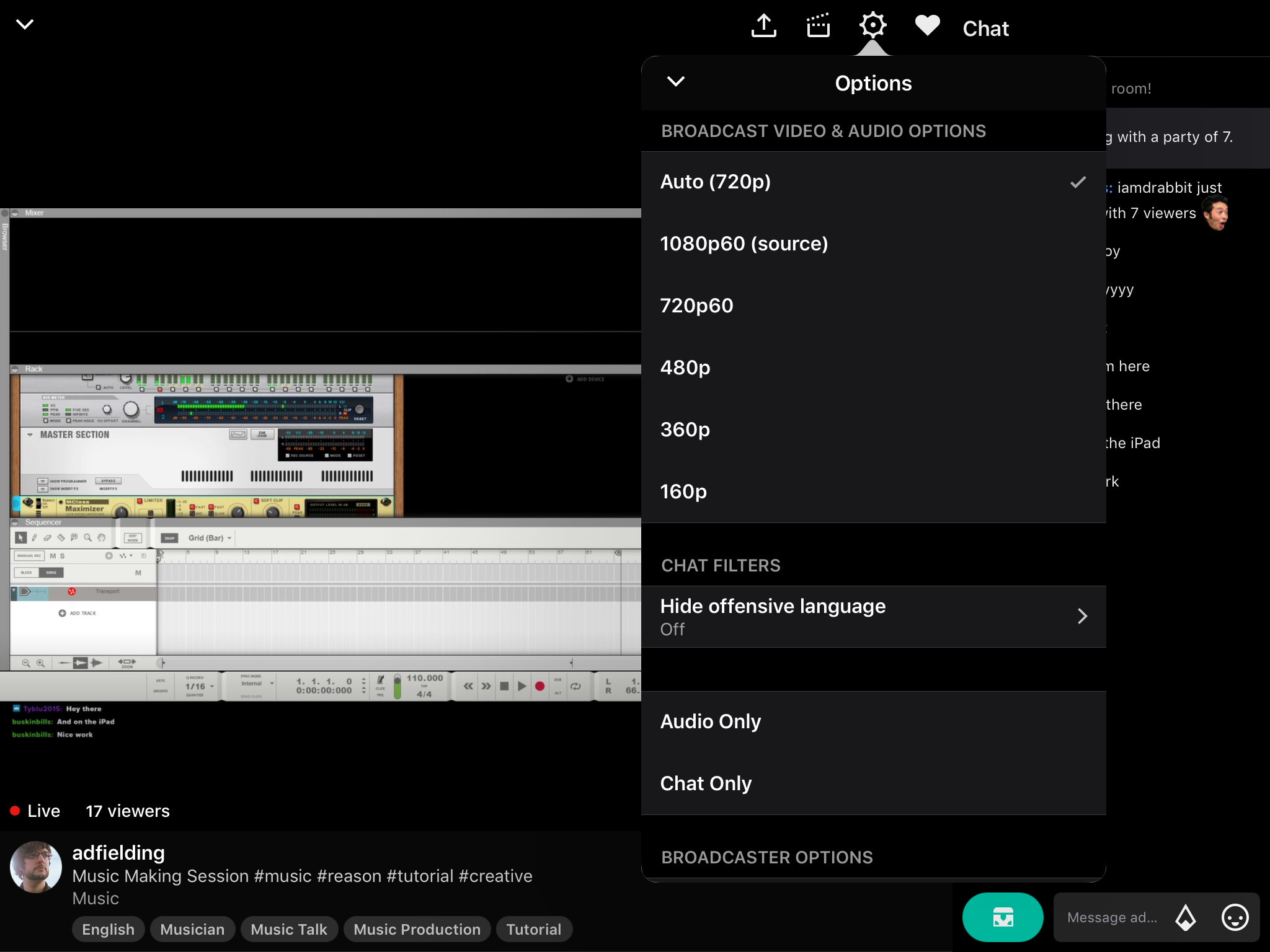Choose 720p60 video quality
Screen dimensions: 1270x952
pyautogui.click(x=873, y=306)
